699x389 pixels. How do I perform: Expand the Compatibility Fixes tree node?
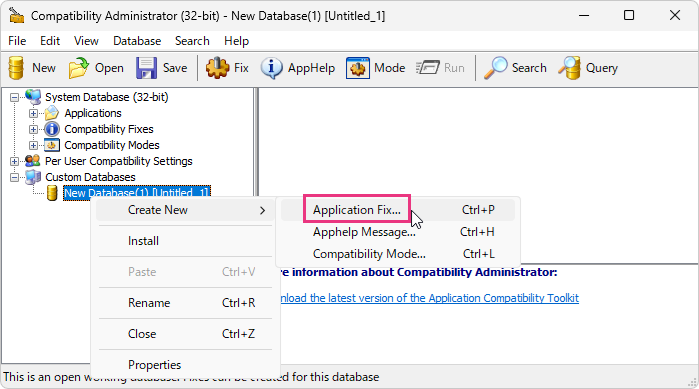(33, 129)
